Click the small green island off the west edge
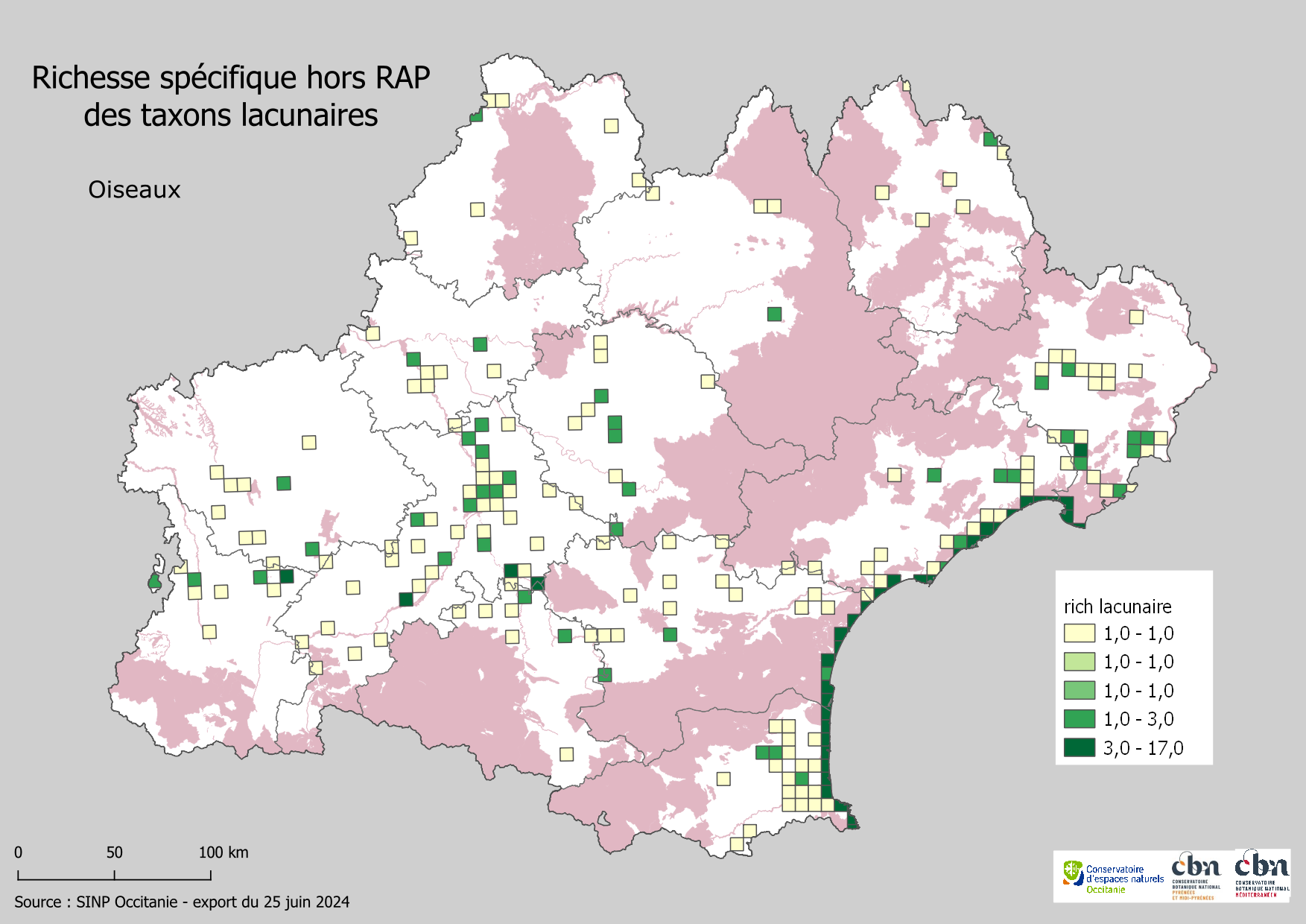1306x924 pixels. 154,580
